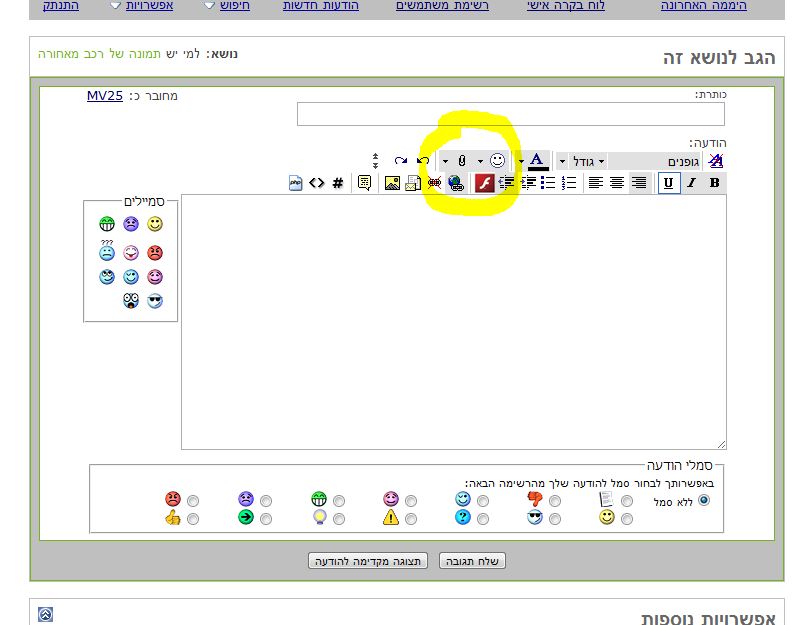
Task: Click the Bold formatting icon
Action: (x=714, y=183)
